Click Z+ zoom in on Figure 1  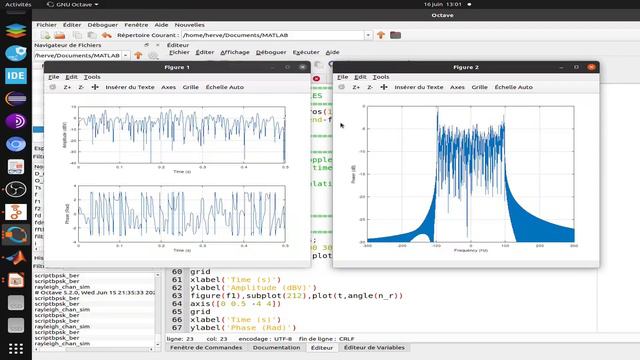(67, 87)
